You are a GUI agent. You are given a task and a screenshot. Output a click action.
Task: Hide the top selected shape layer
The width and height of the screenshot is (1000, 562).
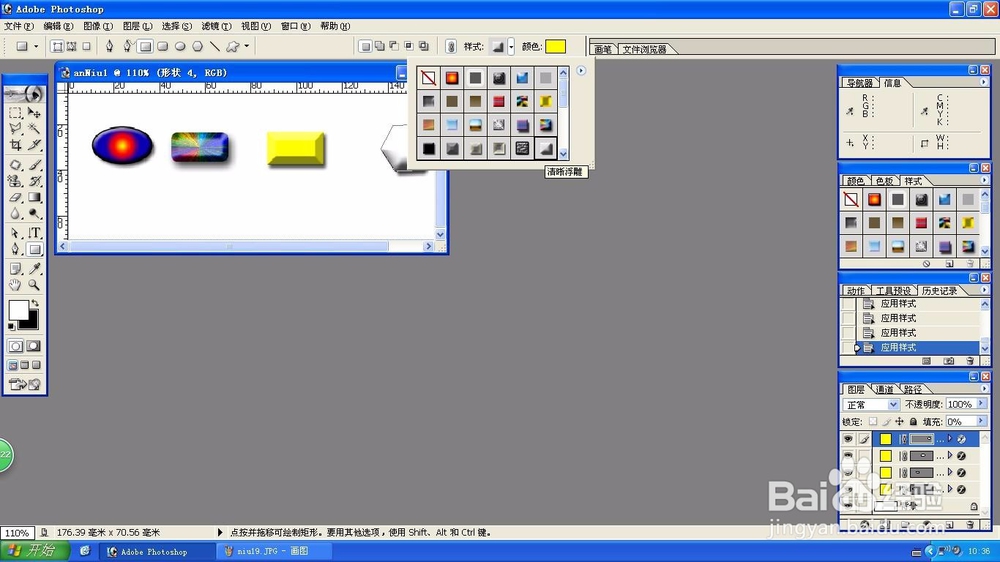click(x=848, y=439)
